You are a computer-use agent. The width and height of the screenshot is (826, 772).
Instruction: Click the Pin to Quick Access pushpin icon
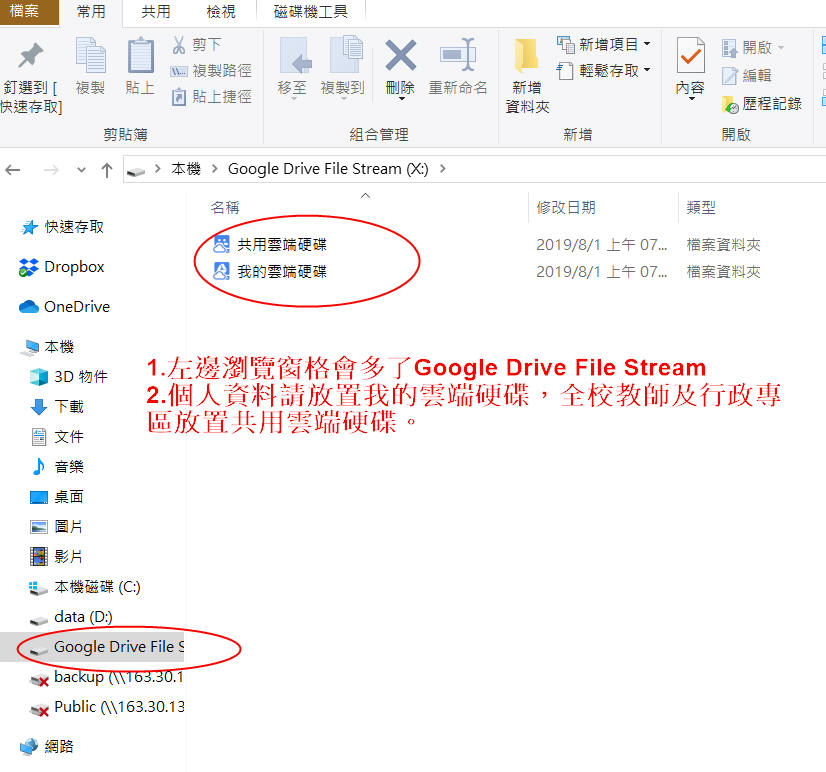coord(30,55)
